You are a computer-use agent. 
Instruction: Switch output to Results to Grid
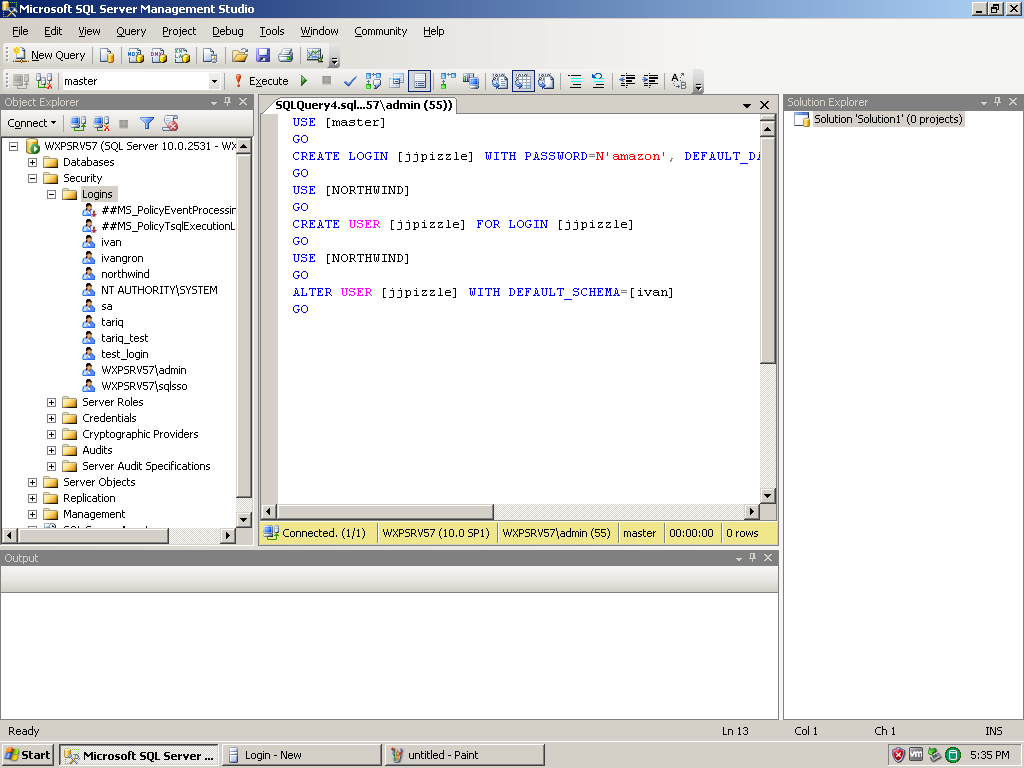[523, 81]
